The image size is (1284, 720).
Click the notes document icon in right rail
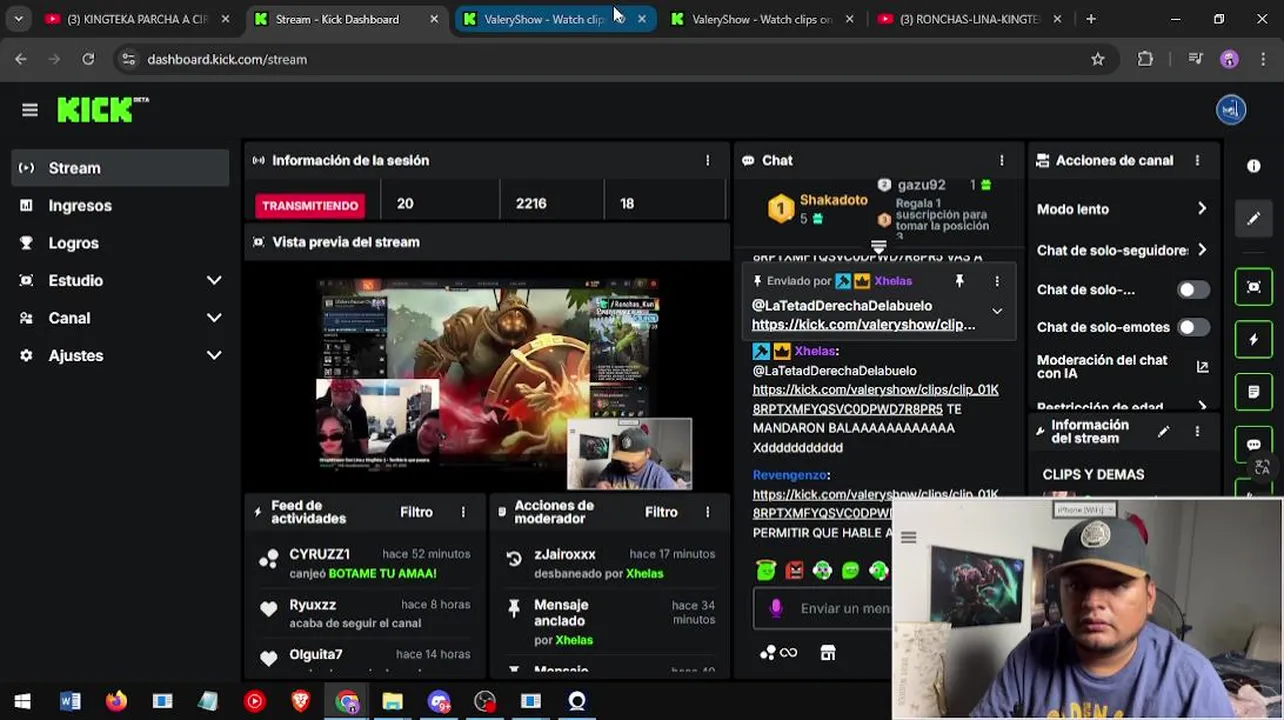pos(1254,392)
